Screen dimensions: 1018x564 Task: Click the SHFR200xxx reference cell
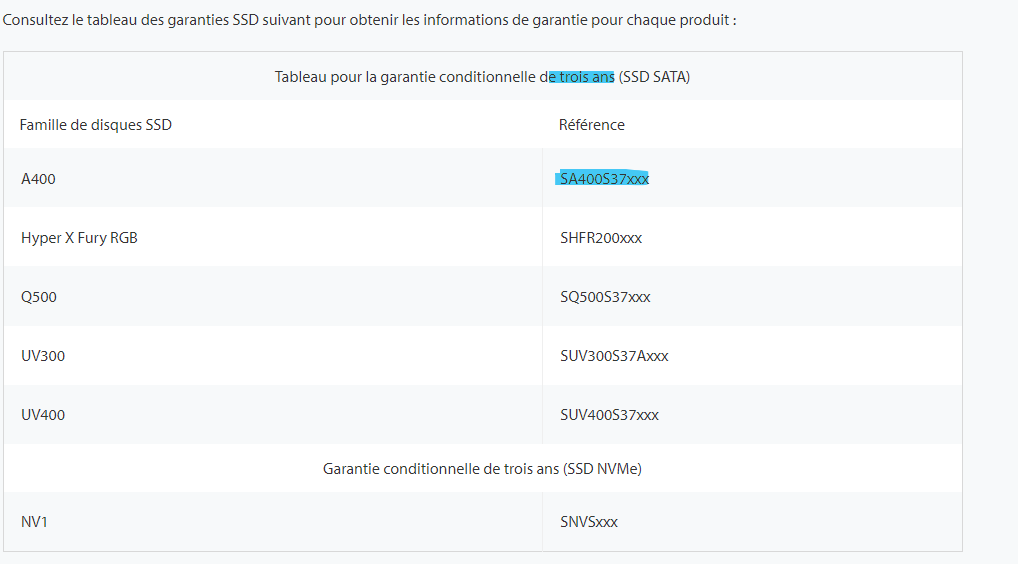tap(601, 238)
